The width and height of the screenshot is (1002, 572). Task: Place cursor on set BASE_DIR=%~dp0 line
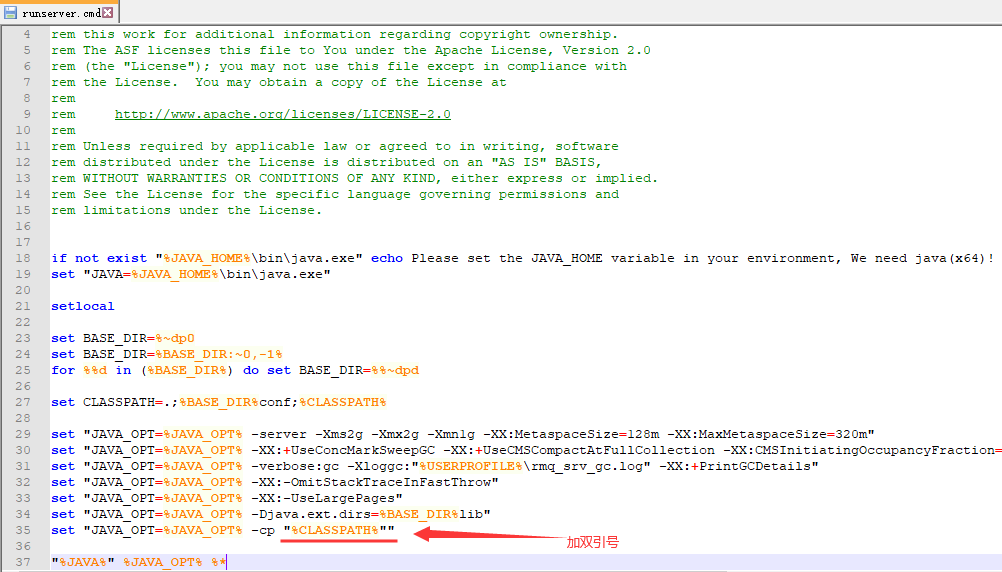click(123, 338)
